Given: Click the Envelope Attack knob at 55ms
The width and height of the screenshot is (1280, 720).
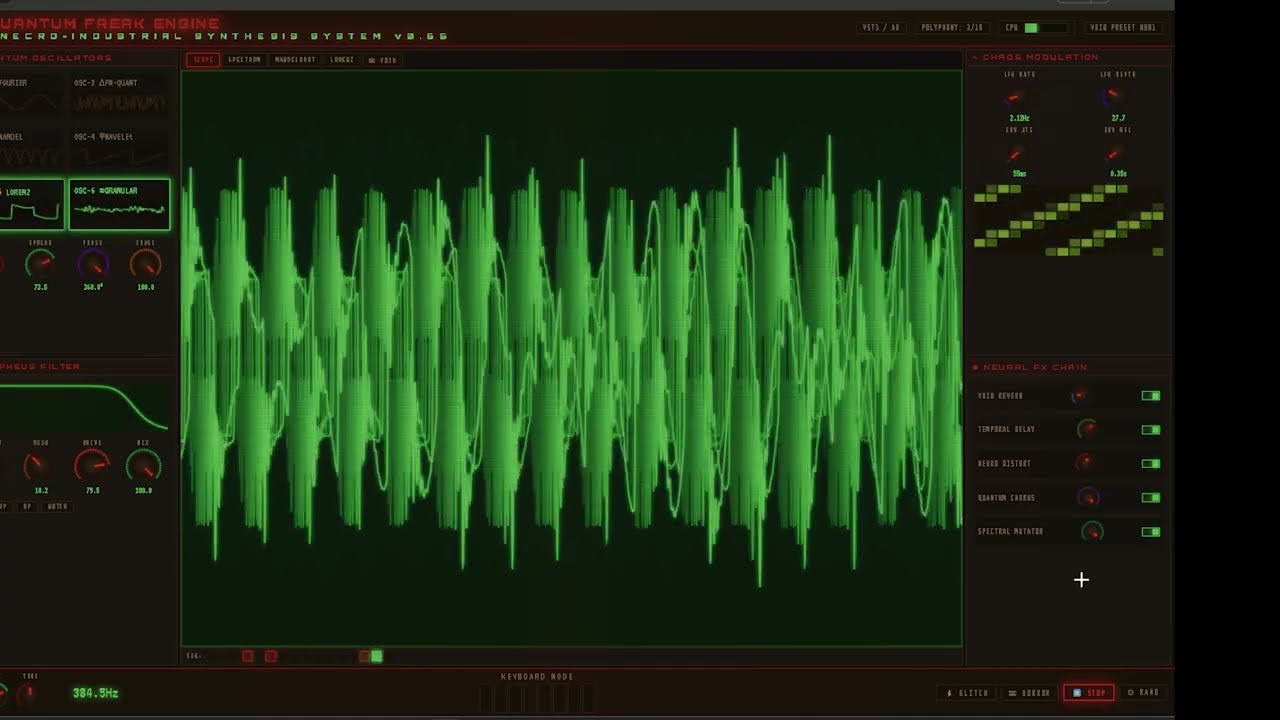Looking at the screenshot, I should point(1017,154).
